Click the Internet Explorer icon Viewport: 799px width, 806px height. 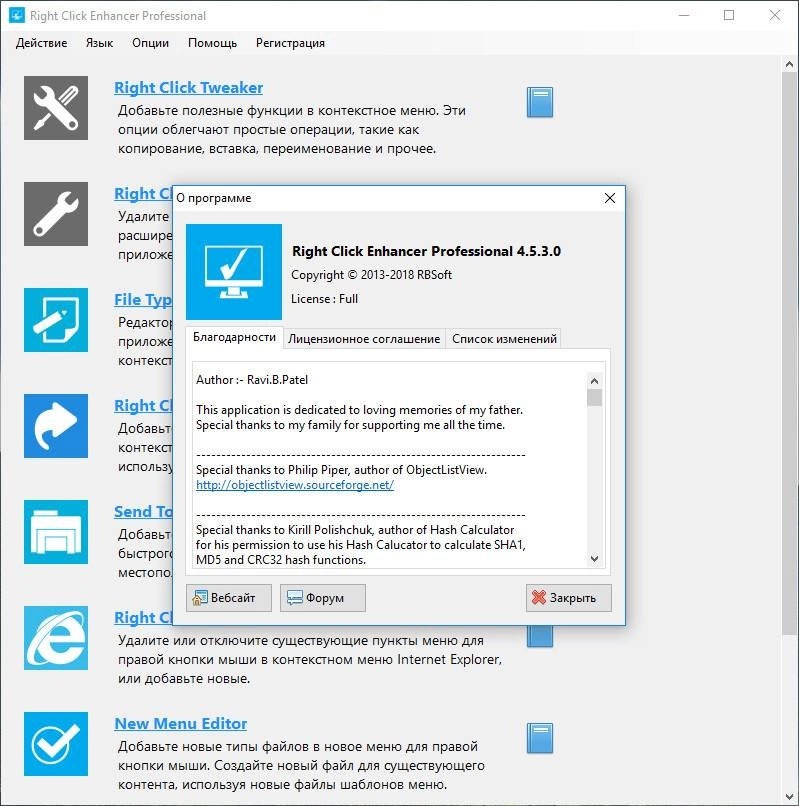tap(56, 637)
